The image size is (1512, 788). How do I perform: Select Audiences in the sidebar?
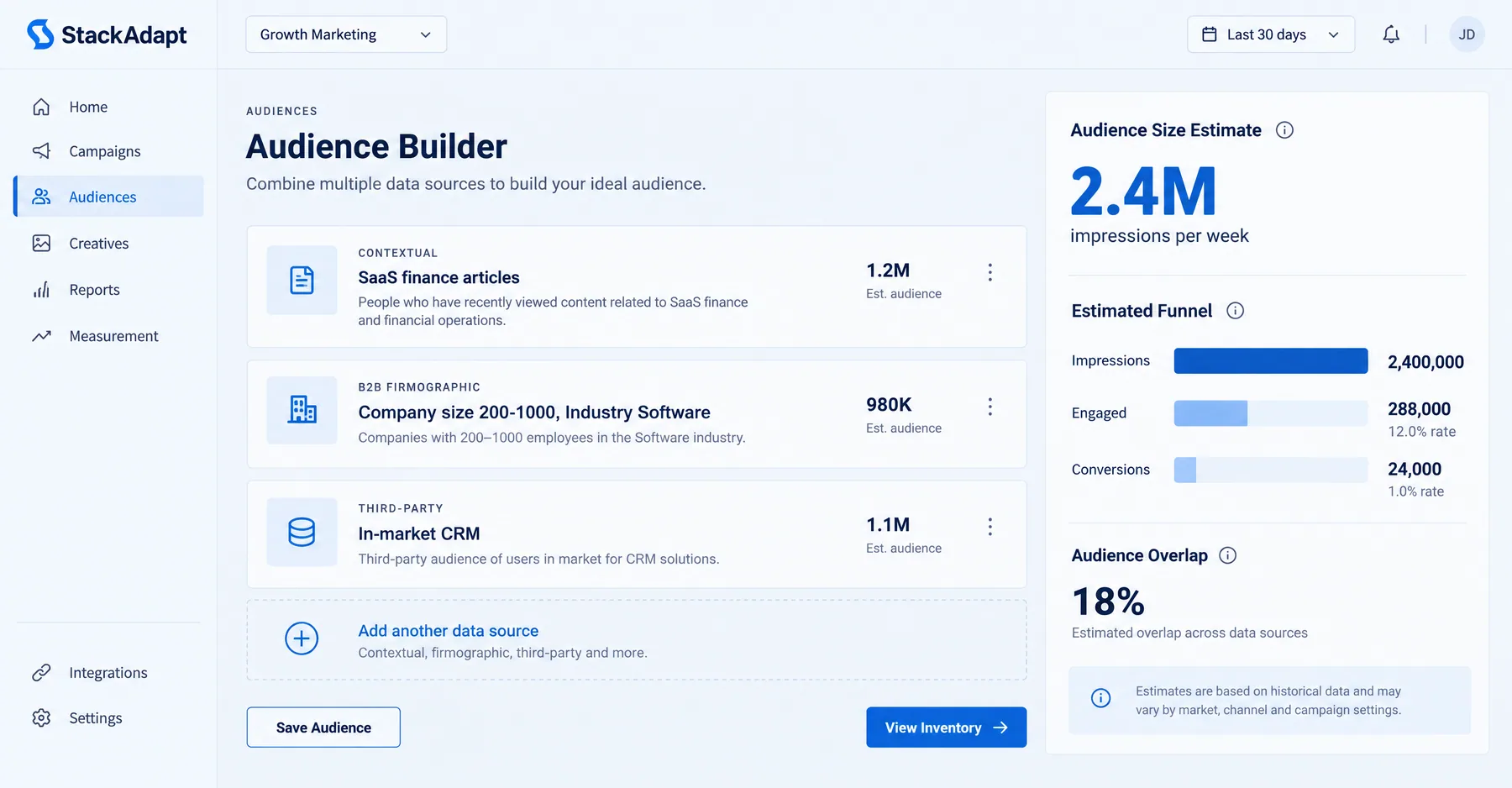tap(108, 197)
